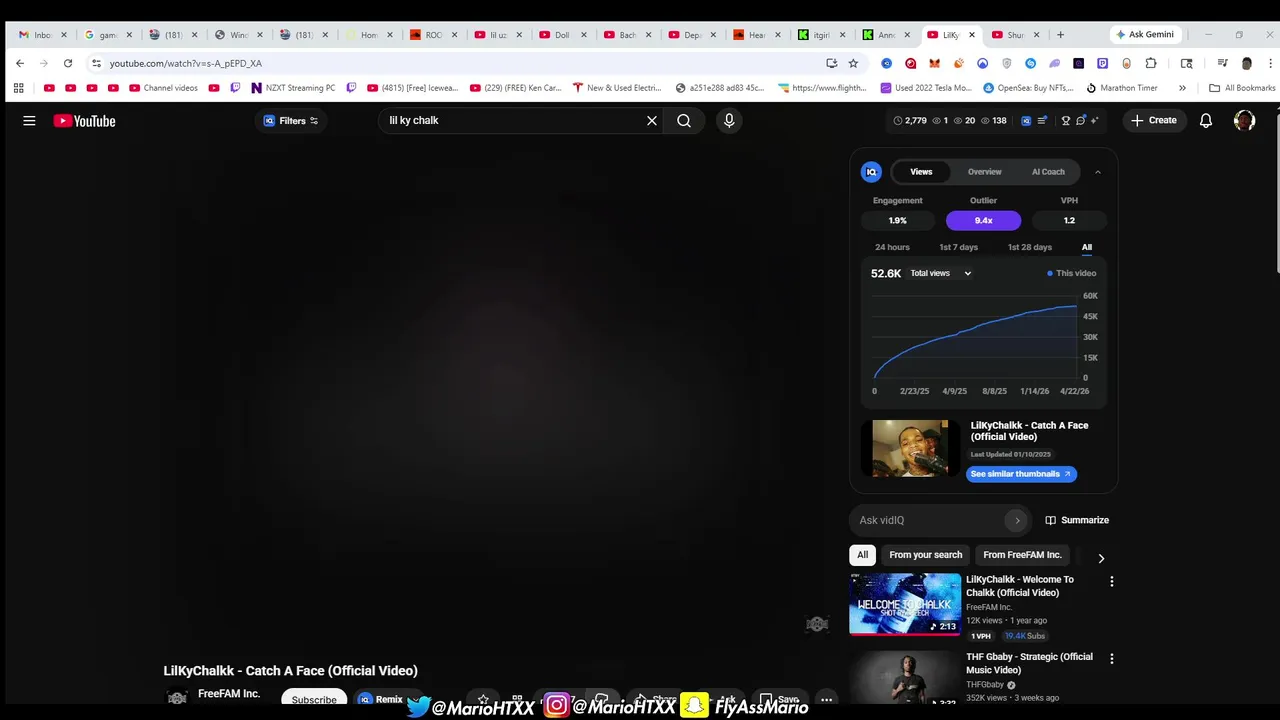Select the Engagement 1.9% metric
Viewport: 1280px width, 720px height.
[897, 220]
